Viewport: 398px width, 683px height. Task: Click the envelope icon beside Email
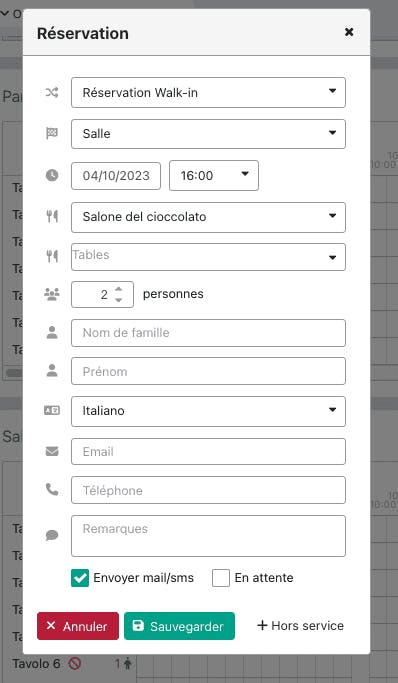[x=52, y=452]
